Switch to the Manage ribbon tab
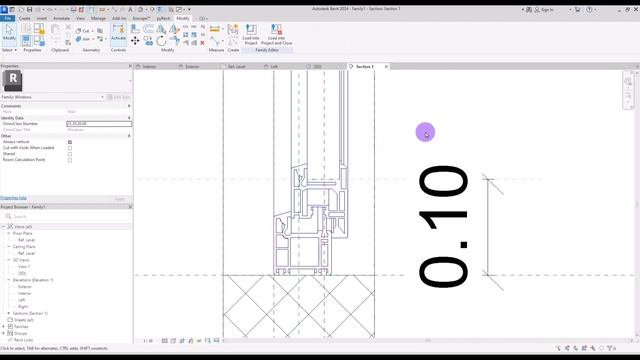This screenshot has width=640, height=360. tap(98, 18)
